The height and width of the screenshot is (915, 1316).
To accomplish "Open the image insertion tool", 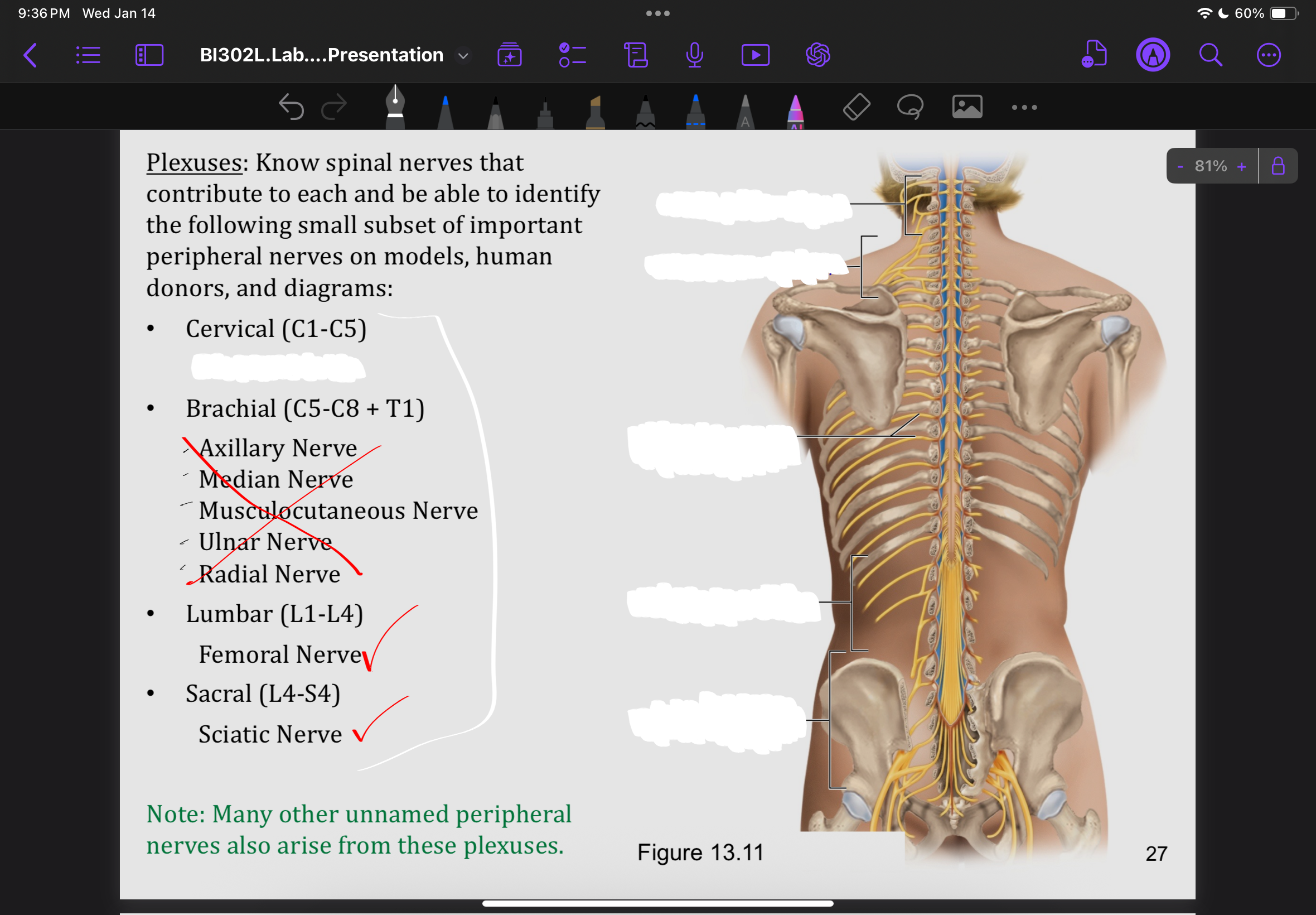I will click(967, 106).
